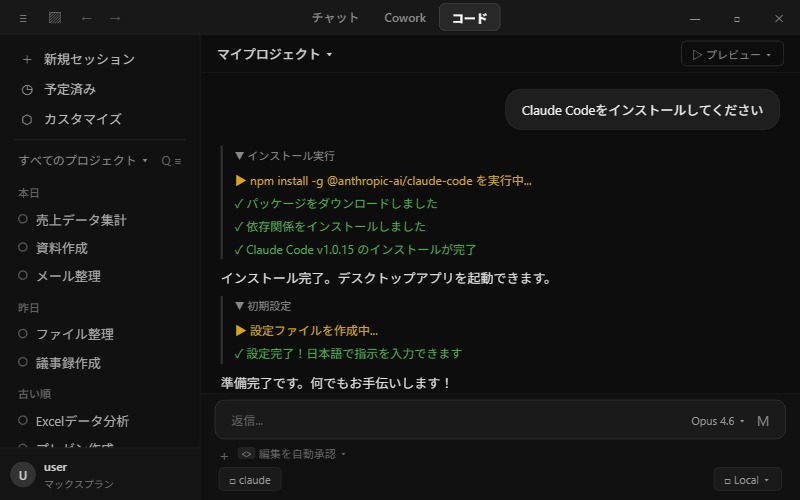Open the Local environment dropdown
800x500 pixels.
(747, 480)
